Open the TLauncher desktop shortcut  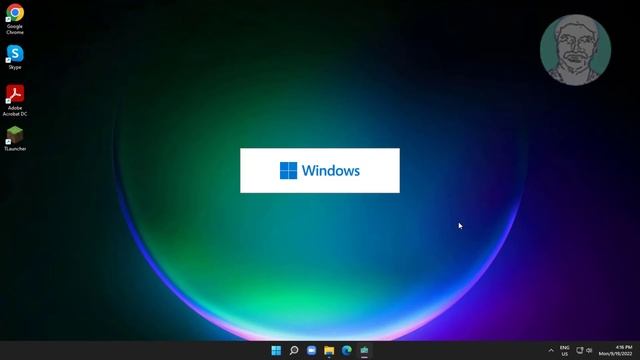15,139
